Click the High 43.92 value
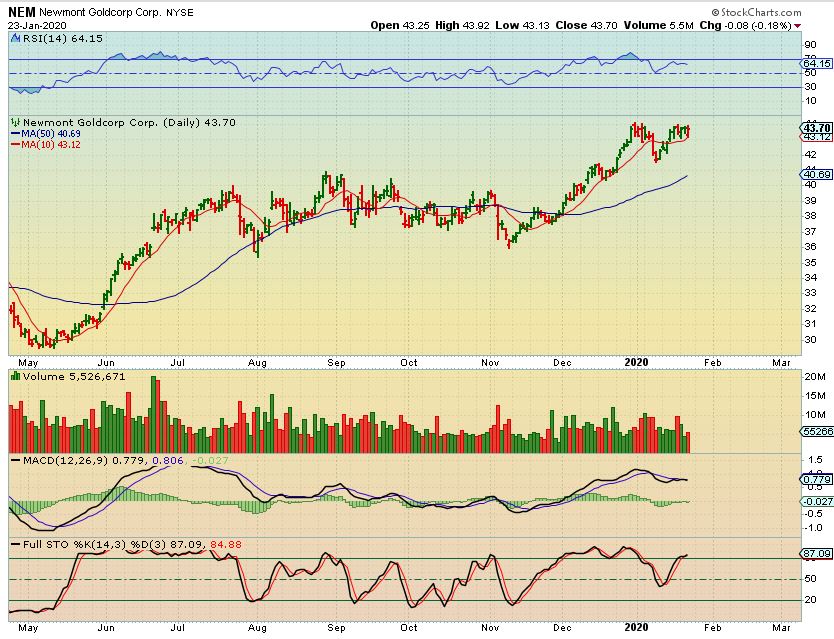The height and width of the screenshot is (639, 834). 462,25
